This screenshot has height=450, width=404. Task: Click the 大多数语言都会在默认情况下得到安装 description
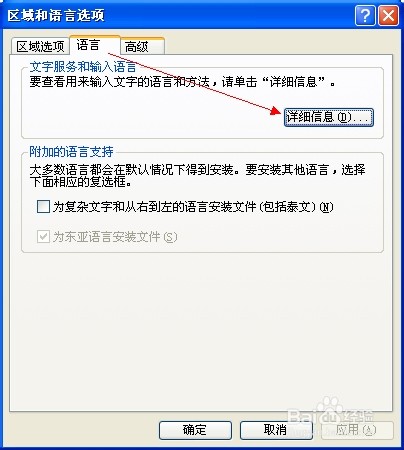click(x=135, y=170)
